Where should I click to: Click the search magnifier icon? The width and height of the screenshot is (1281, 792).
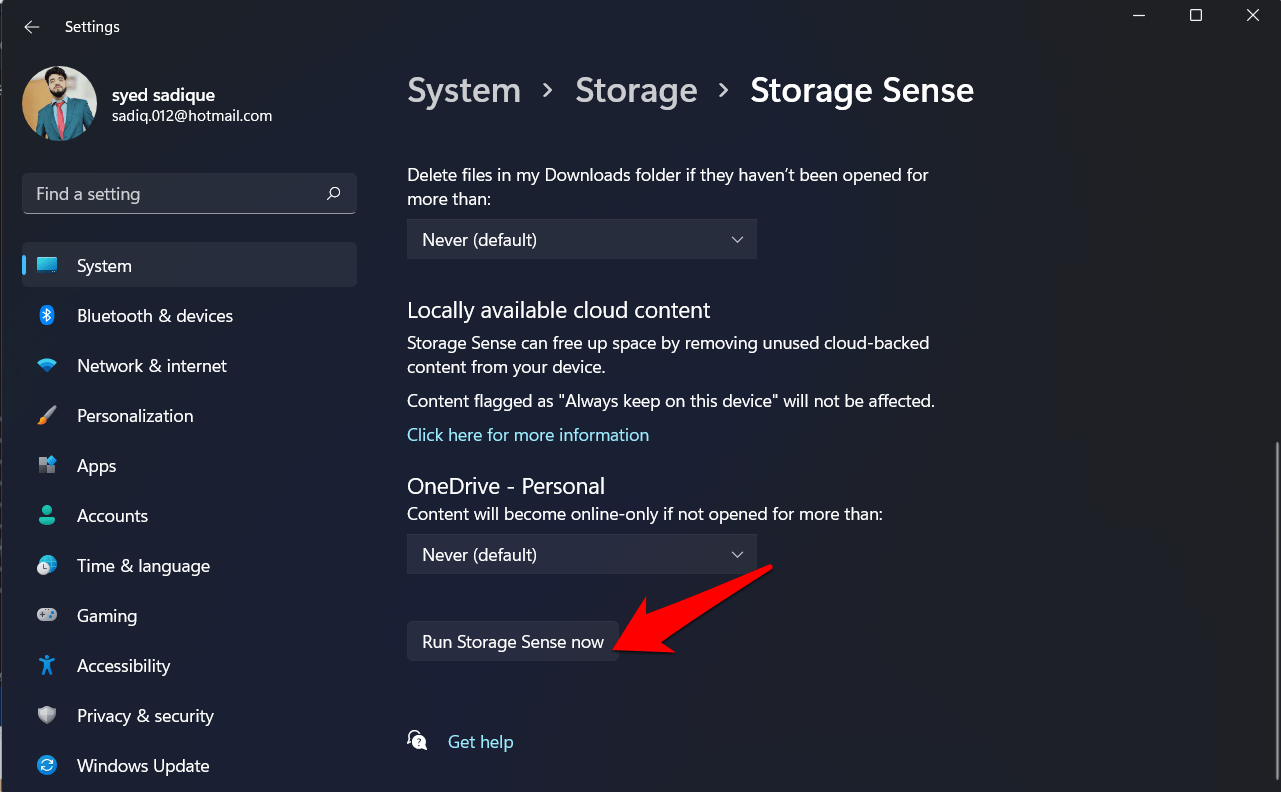tap(334, 194)
